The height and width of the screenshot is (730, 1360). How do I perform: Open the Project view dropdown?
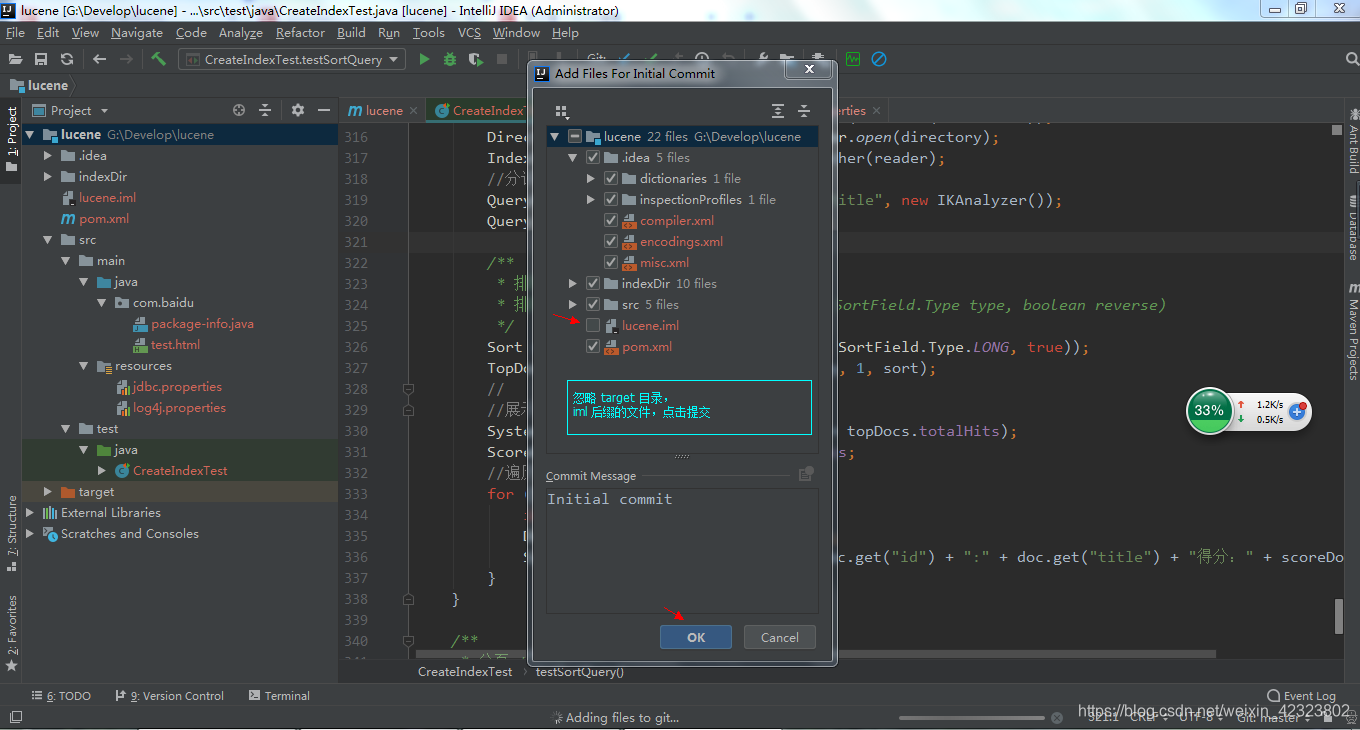click(104, 110)
